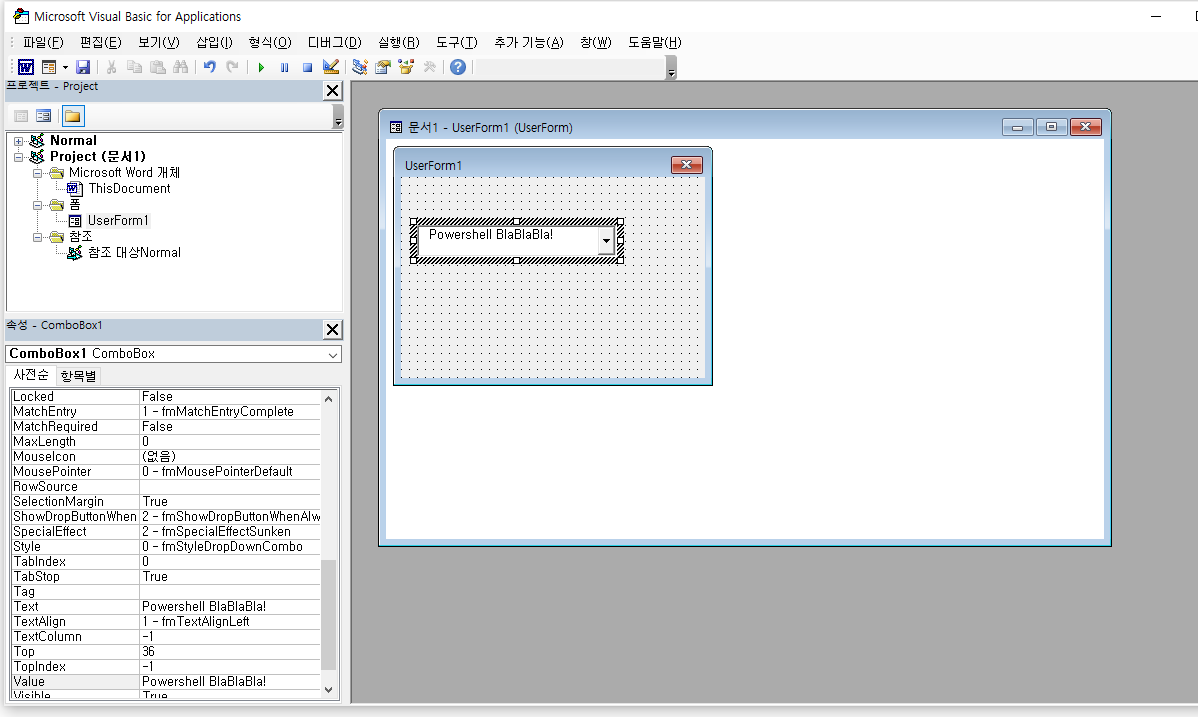Select 참조 대상Normal tree item
Screen dimensions: 1198x717
click(x=134, y=253)
